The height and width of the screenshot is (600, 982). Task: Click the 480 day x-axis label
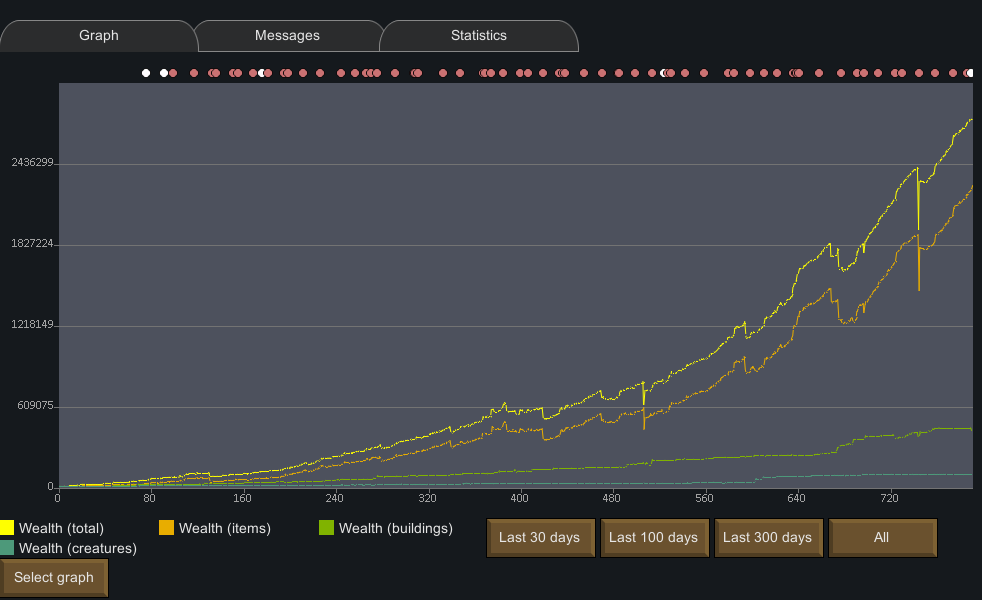(611, 499)
